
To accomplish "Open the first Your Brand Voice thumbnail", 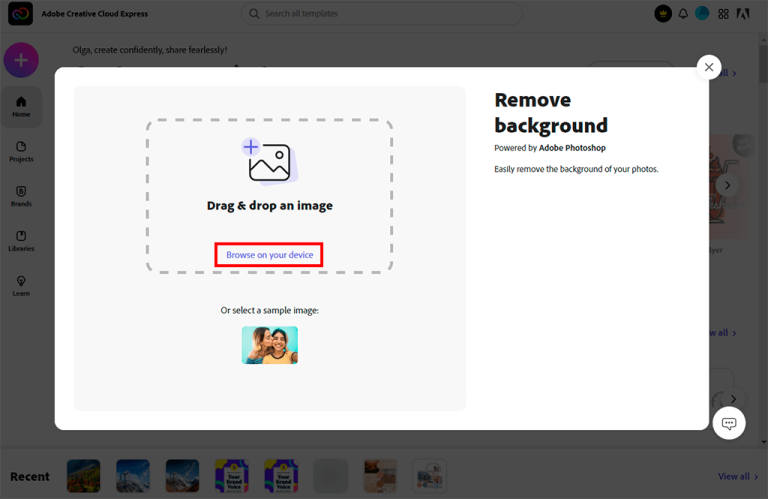I will [232, 475].
